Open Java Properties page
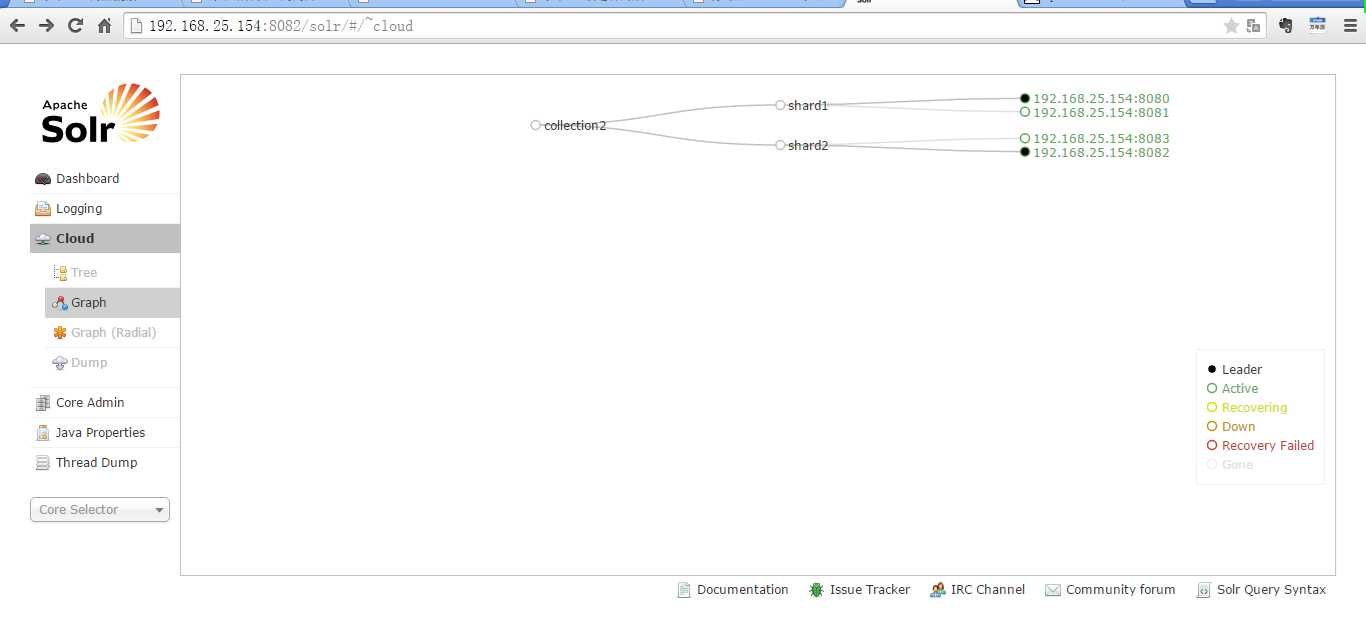1366x620 pixels. 105,433
